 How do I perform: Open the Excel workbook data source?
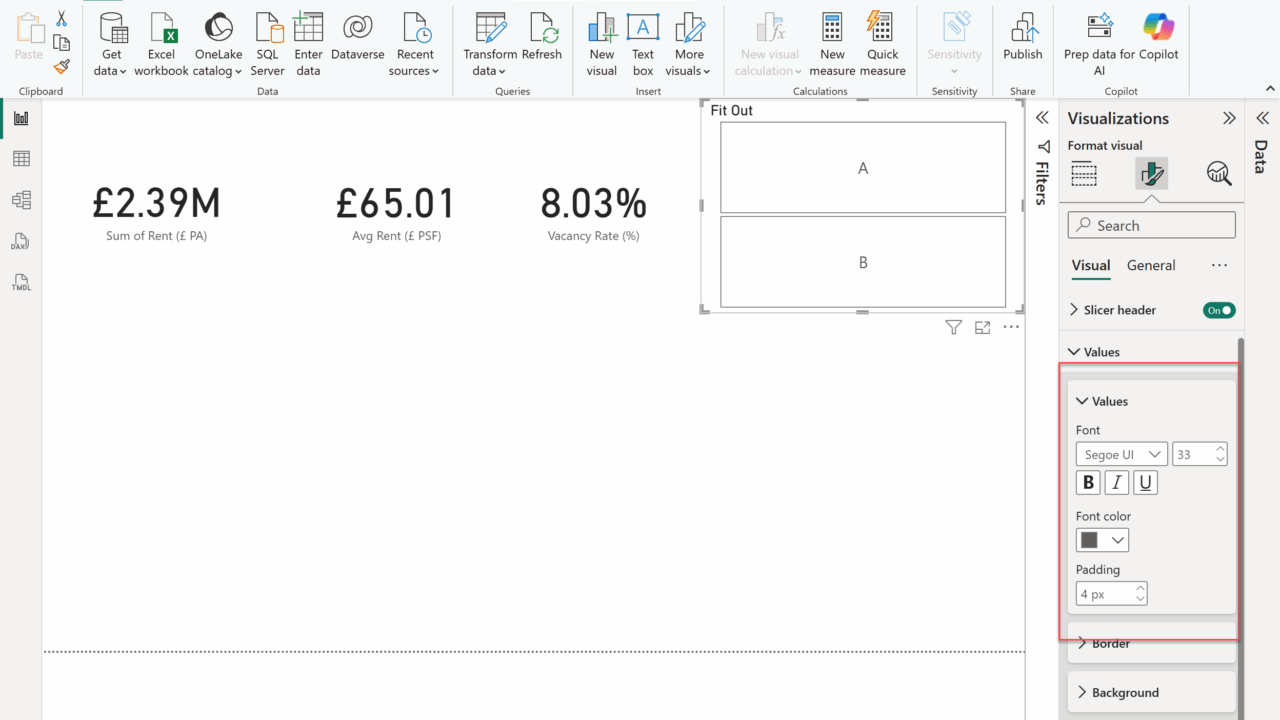pyautogui.click(x=161, y=44)
